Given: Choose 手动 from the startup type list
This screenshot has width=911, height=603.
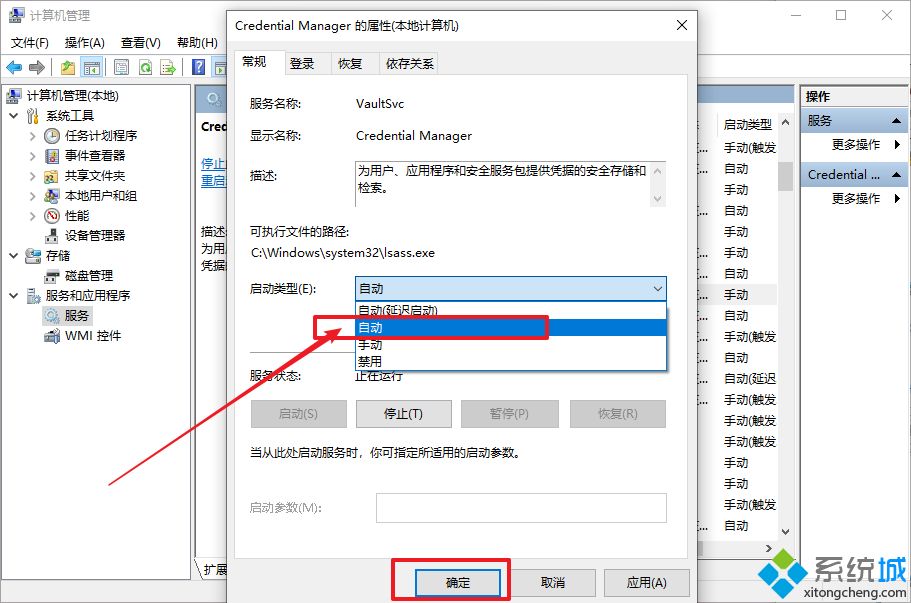Looking at the screenshot, I should tap(511, 345).
